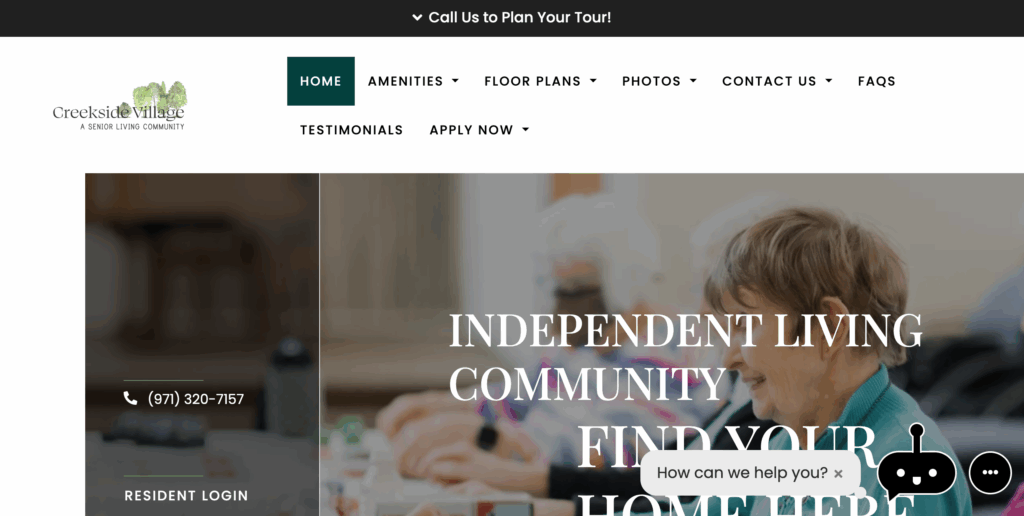Dismiss the 'How can we help you?' bubble

pos(839,474)
